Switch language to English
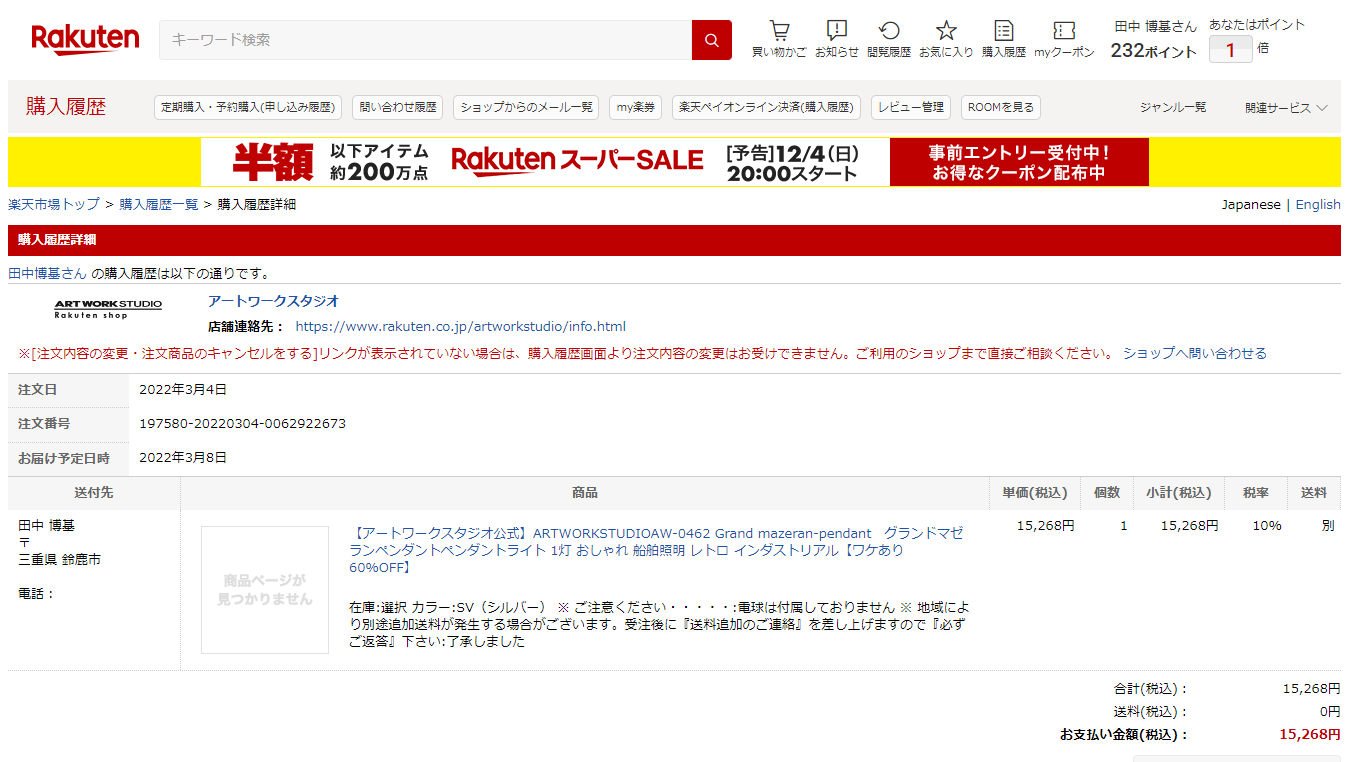The height and width of the screenshot is (762, 1347). tap(1317, 204)
